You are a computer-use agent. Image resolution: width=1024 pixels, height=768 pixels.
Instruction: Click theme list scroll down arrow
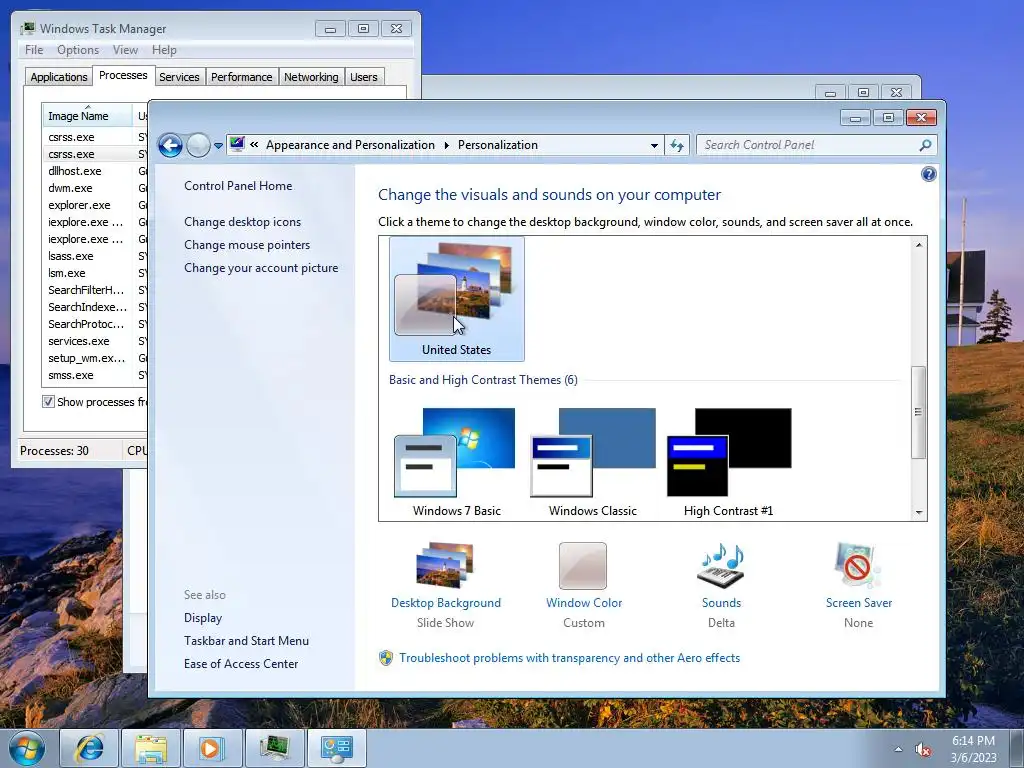(919, 513)
